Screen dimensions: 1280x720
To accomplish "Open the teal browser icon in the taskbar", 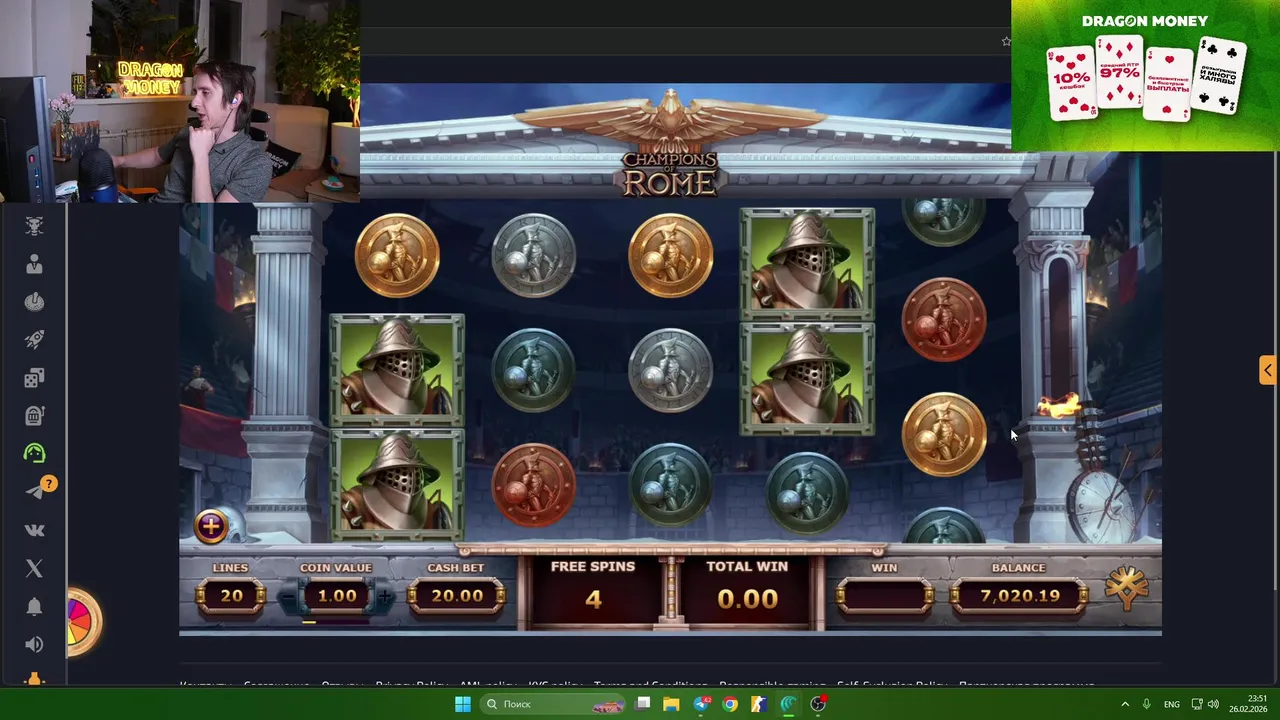I will (788, 704).
